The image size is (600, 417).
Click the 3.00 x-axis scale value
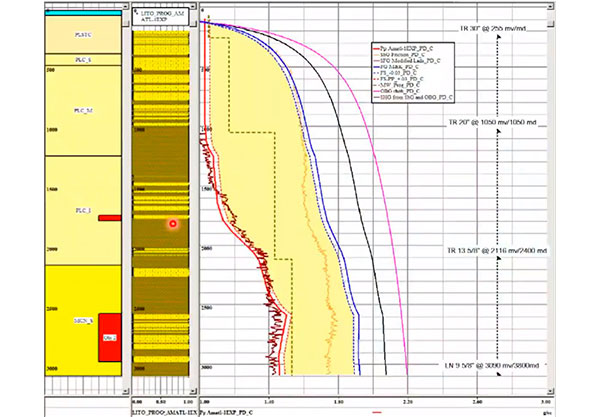tap(546, 402)
